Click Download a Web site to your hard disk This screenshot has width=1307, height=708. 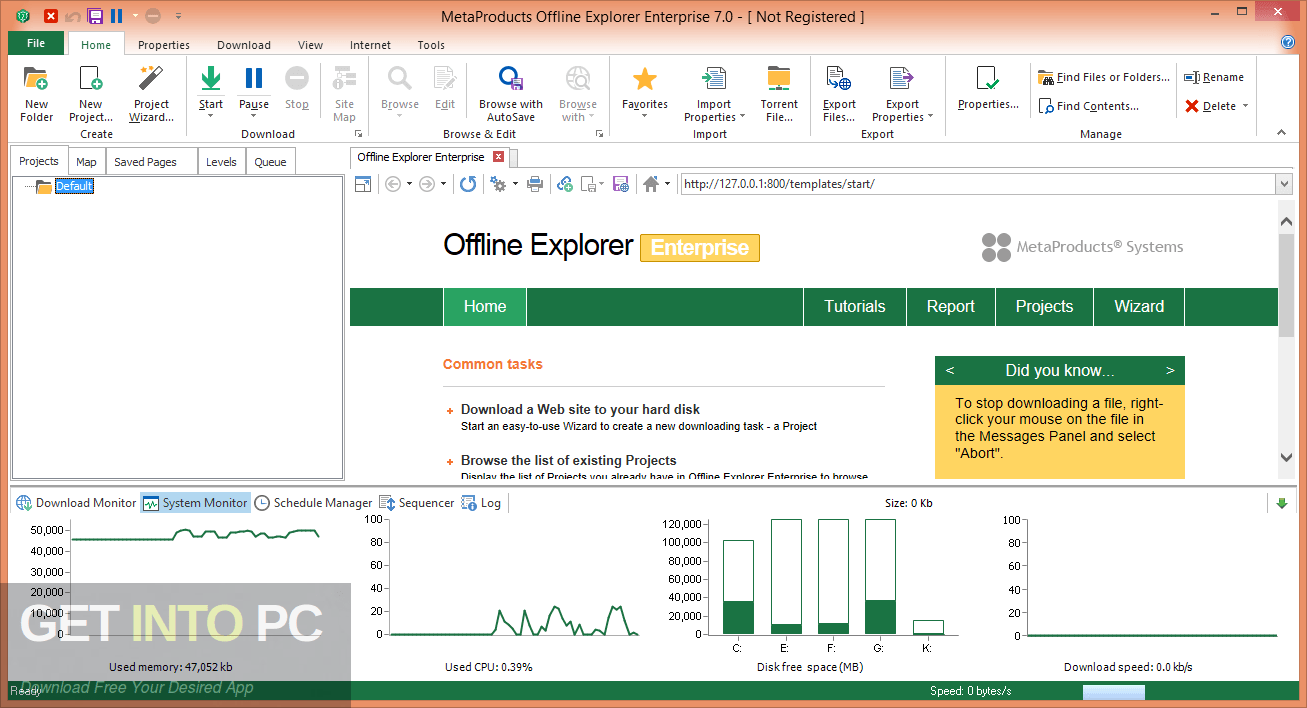(x=580, y=409)
